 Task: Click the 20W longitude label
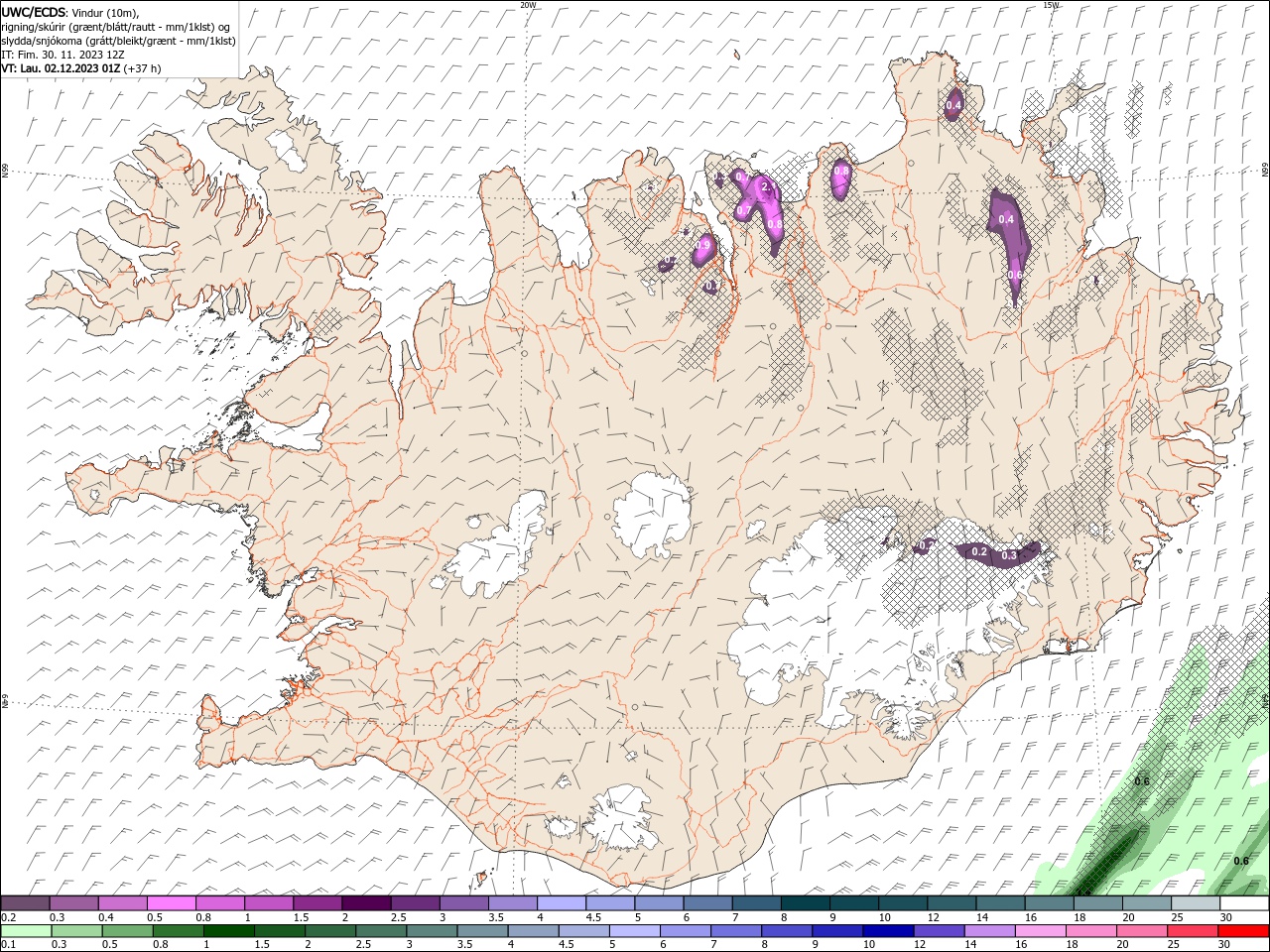coord(528,5)
